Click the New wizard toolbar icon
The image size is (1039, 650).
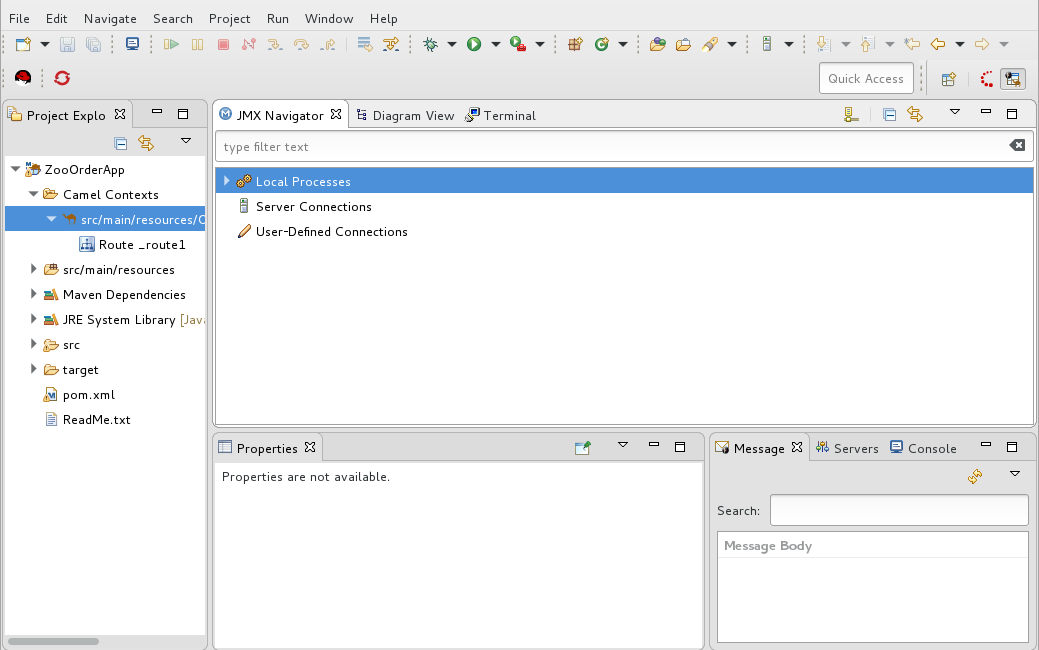(x=23, y=44)
